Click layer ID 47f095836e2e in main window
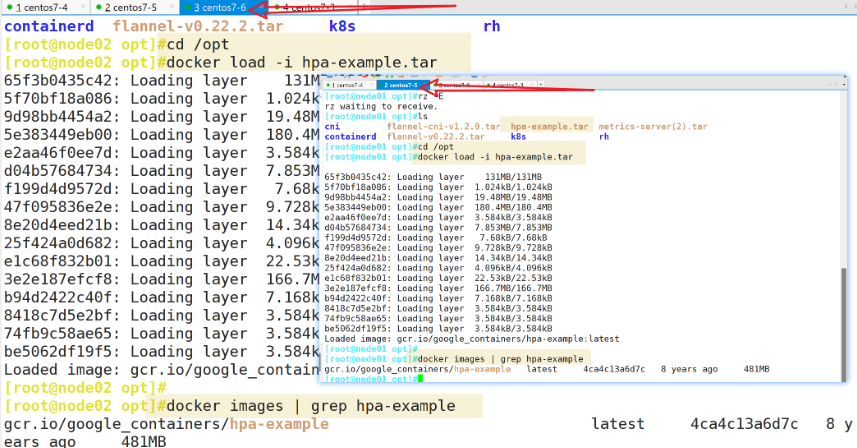857x448 pixels. 57,207
